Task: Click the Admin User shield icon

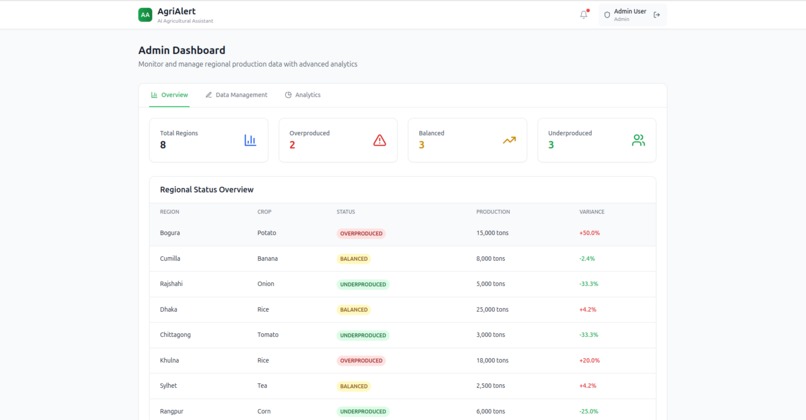Action: click(x=607, y=15)
